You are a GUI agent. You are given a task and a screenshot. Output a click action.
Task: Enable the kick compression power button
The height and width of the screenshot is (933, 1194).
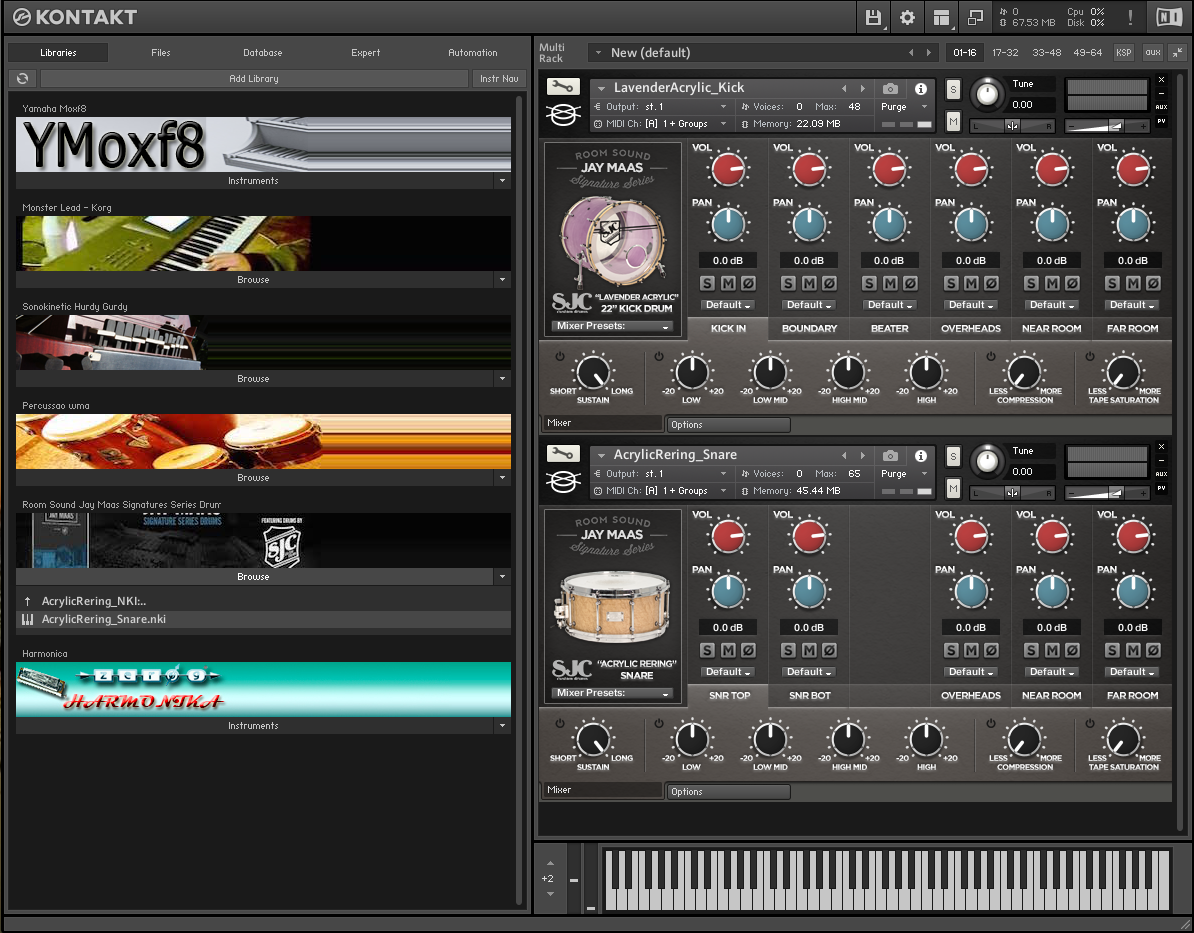click(x=991, y=356)
